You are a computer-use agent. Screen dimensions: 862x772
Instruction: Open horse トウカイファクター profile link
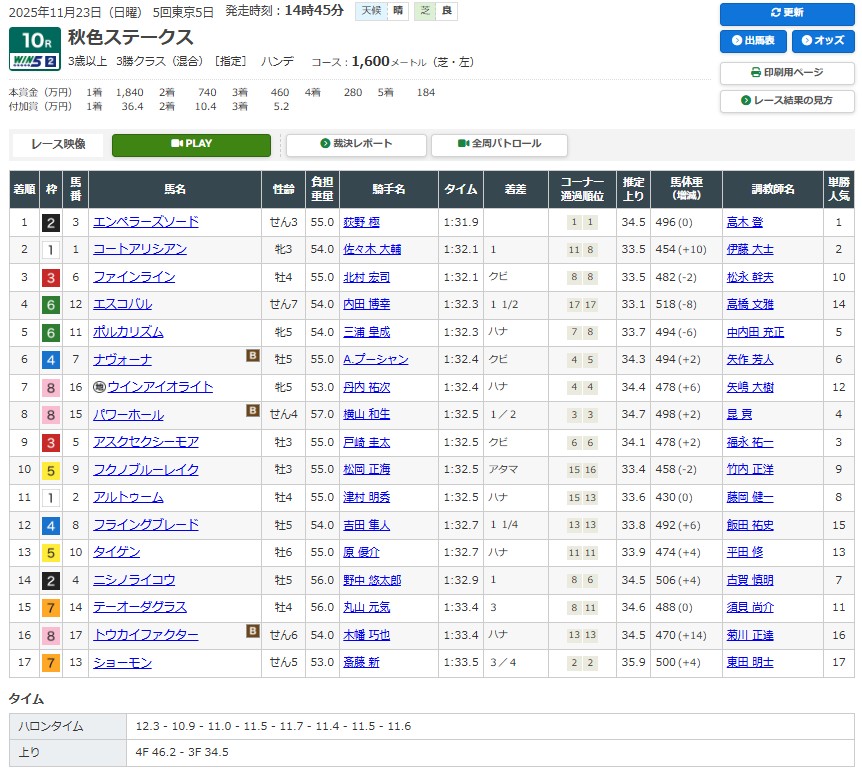click(146, 635)
